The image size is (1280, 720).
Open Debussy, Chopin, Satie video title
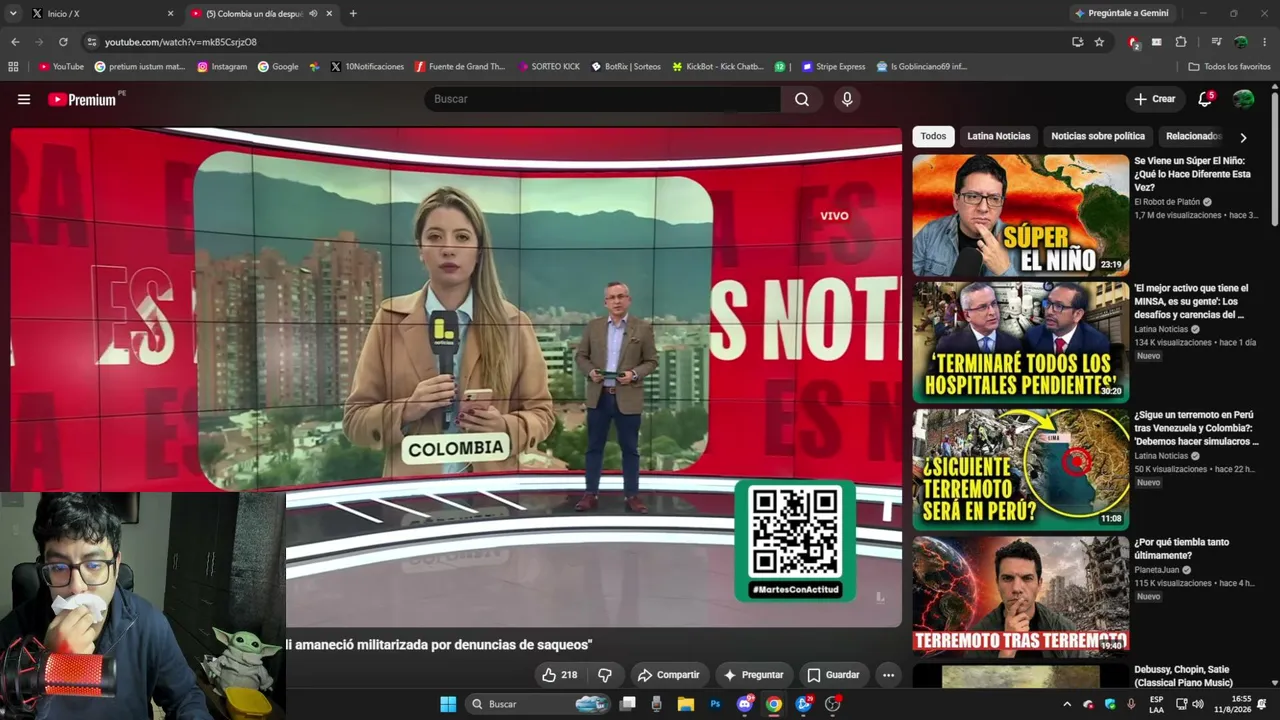(x=1183, y=676)
